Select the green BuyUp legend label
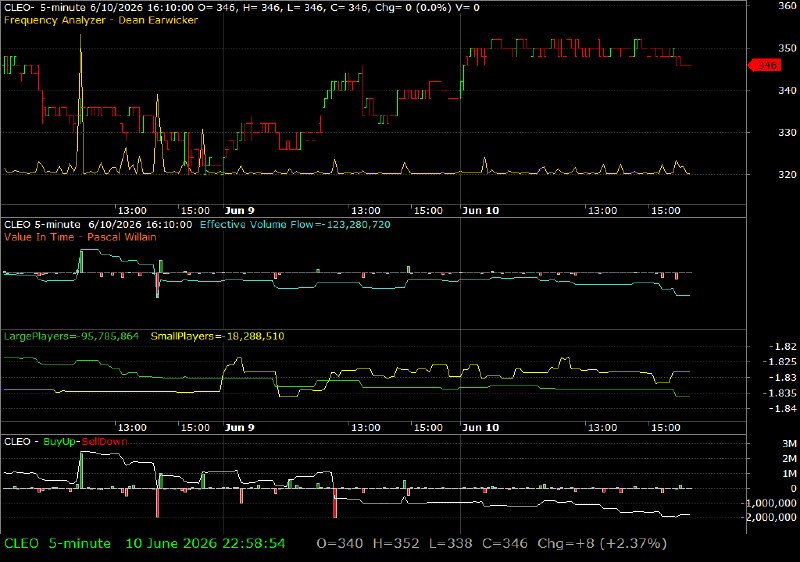This screenshot has width=800, height=562. 60,442
